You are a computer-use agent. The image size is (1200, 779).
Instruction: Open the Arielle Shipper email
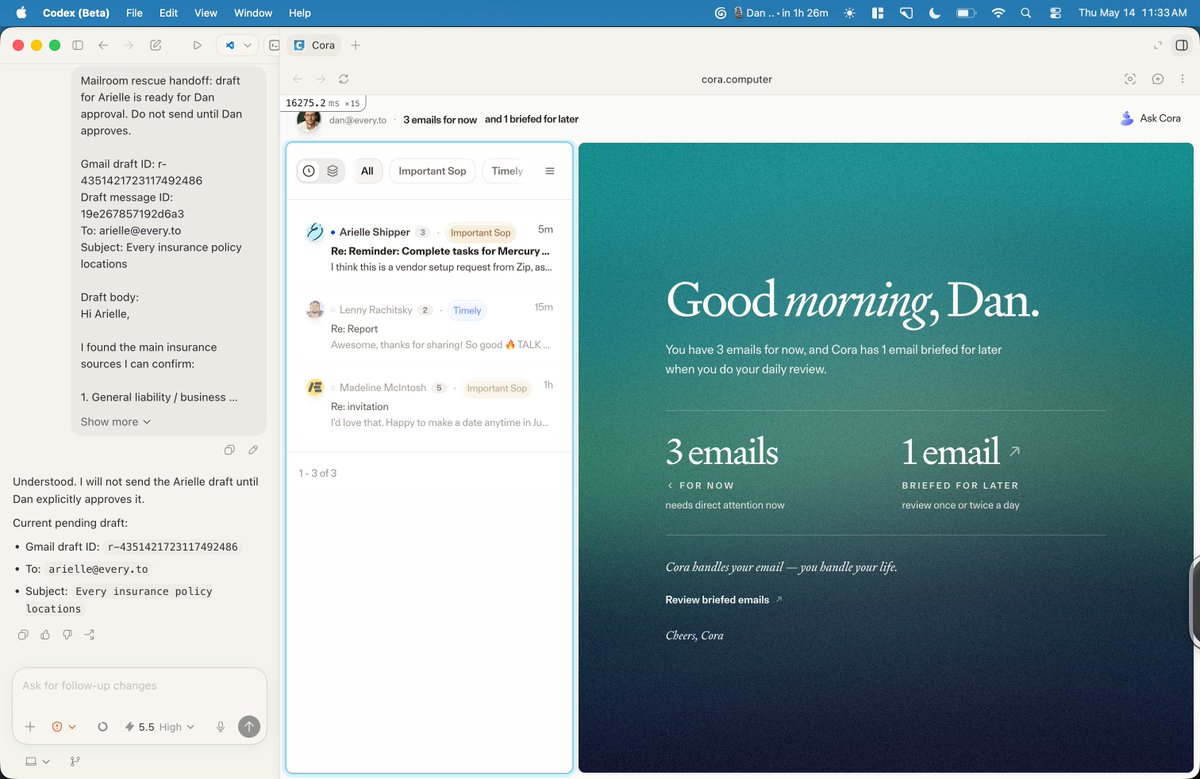429,249
